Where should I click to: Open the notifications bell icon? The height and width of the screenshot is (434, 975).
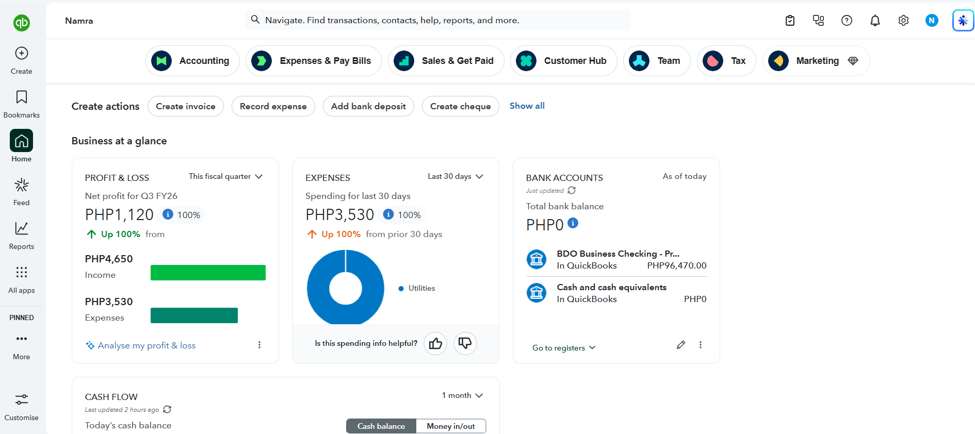click(875, 21)
